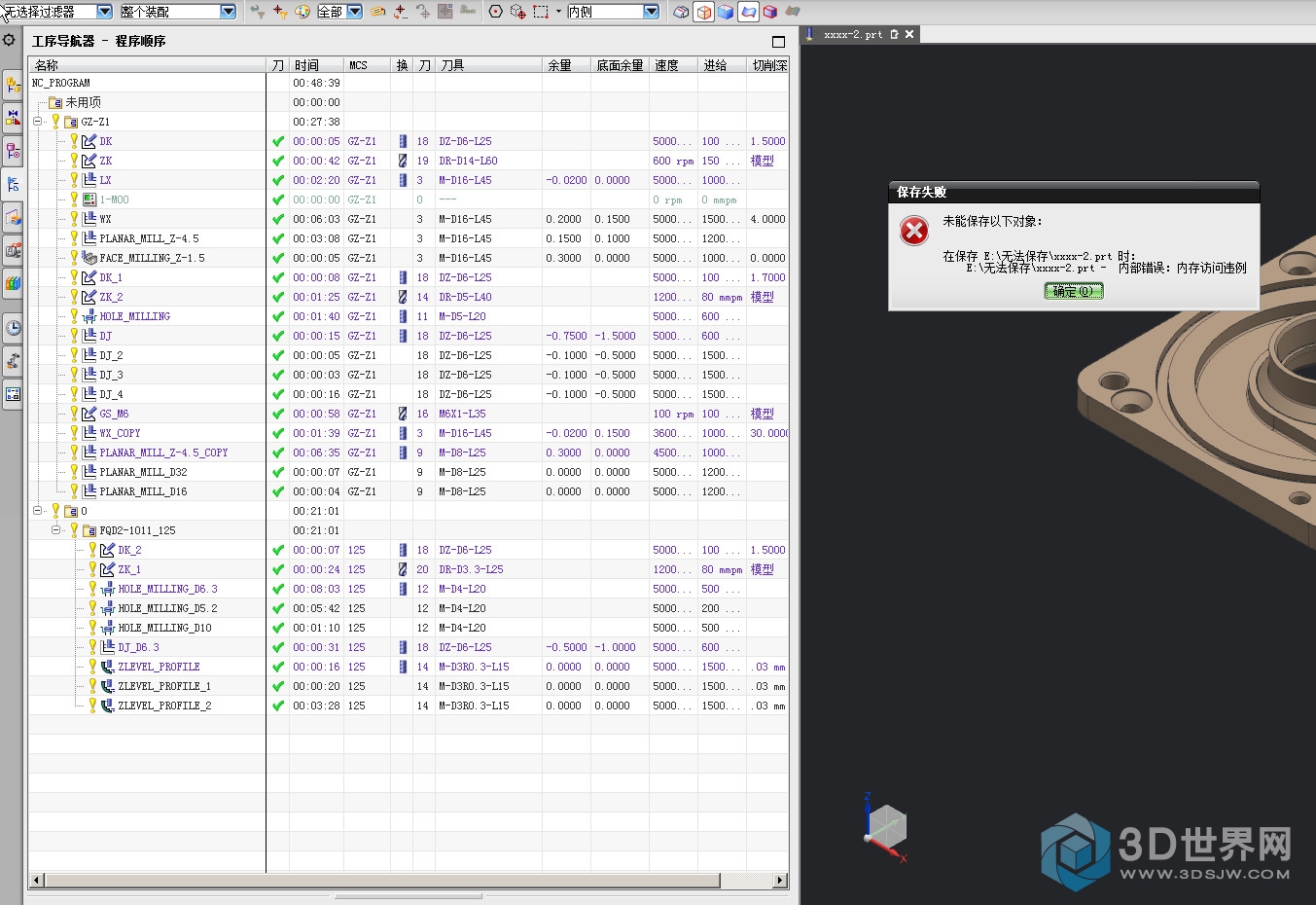Toggle the blue shaded cube display icon
This screenshot has width=1316, height=905.
(x=726, y=12)
